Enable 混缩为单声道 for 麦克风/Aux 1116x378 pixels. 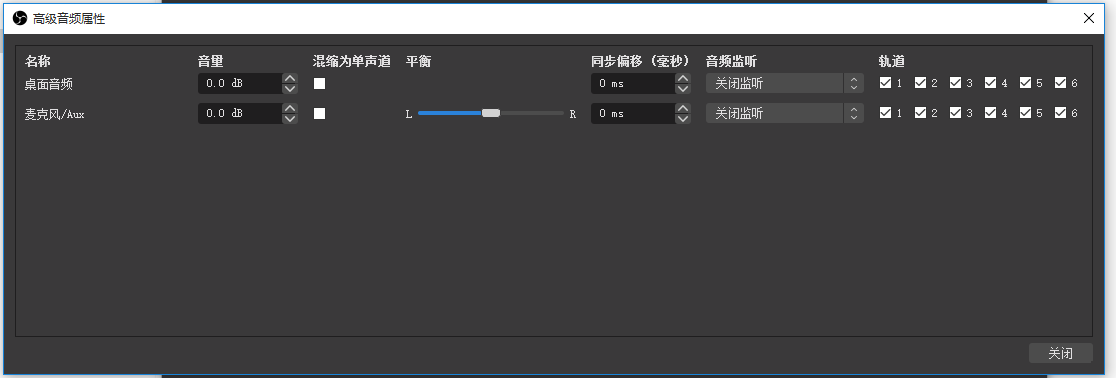tap(320, 113)
